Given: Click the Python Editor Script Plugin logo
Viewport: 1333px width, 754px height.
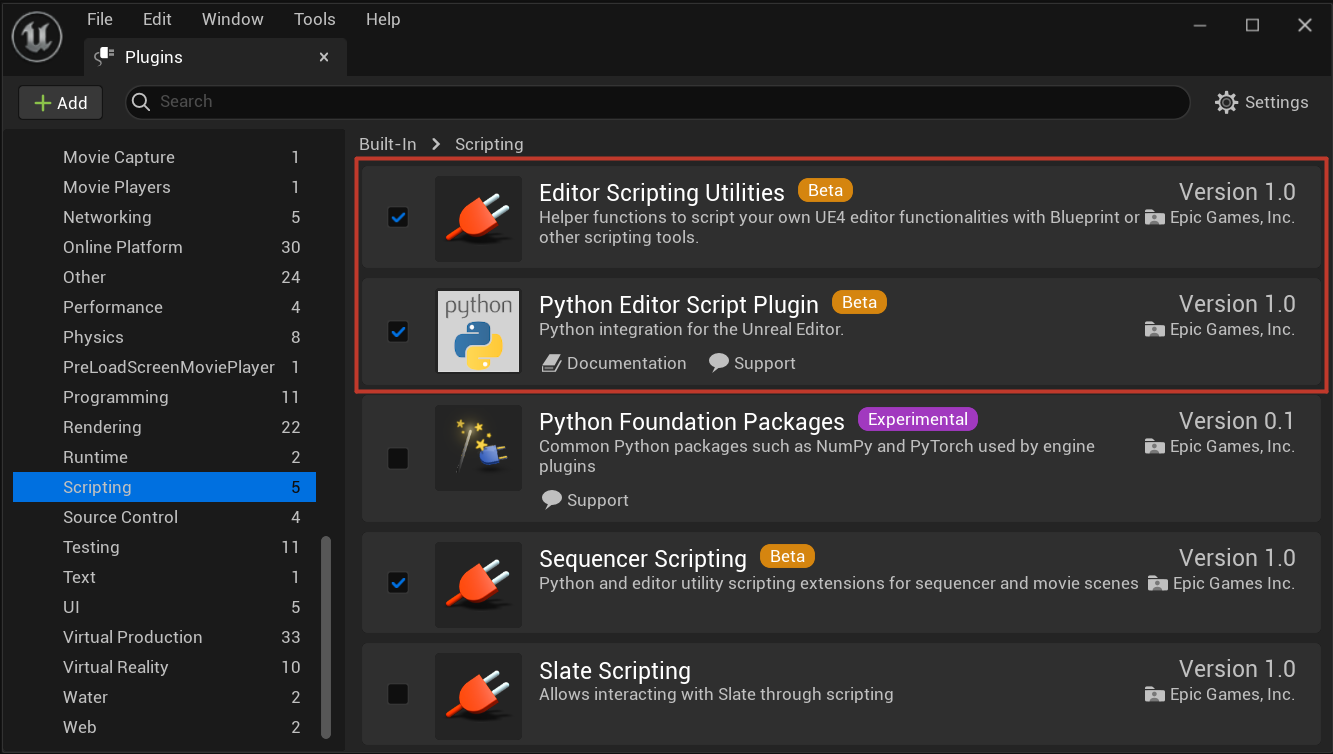Looking at the screenshot, I should (x=478, y=331).
